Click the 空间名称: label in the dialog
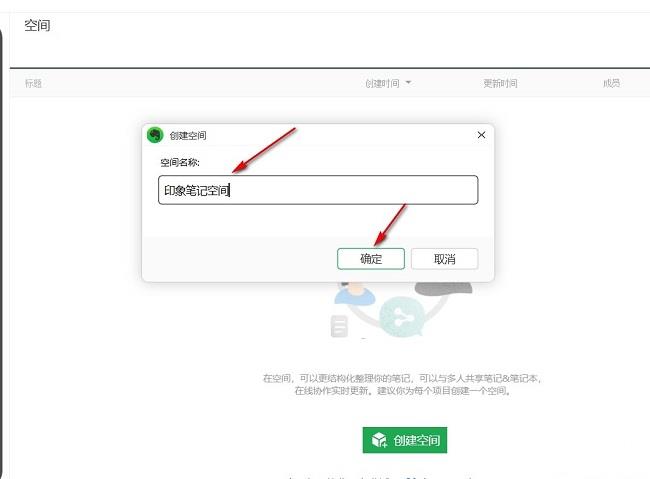The image size is (650, 479). pyautogui.click(x=180, y=163)
